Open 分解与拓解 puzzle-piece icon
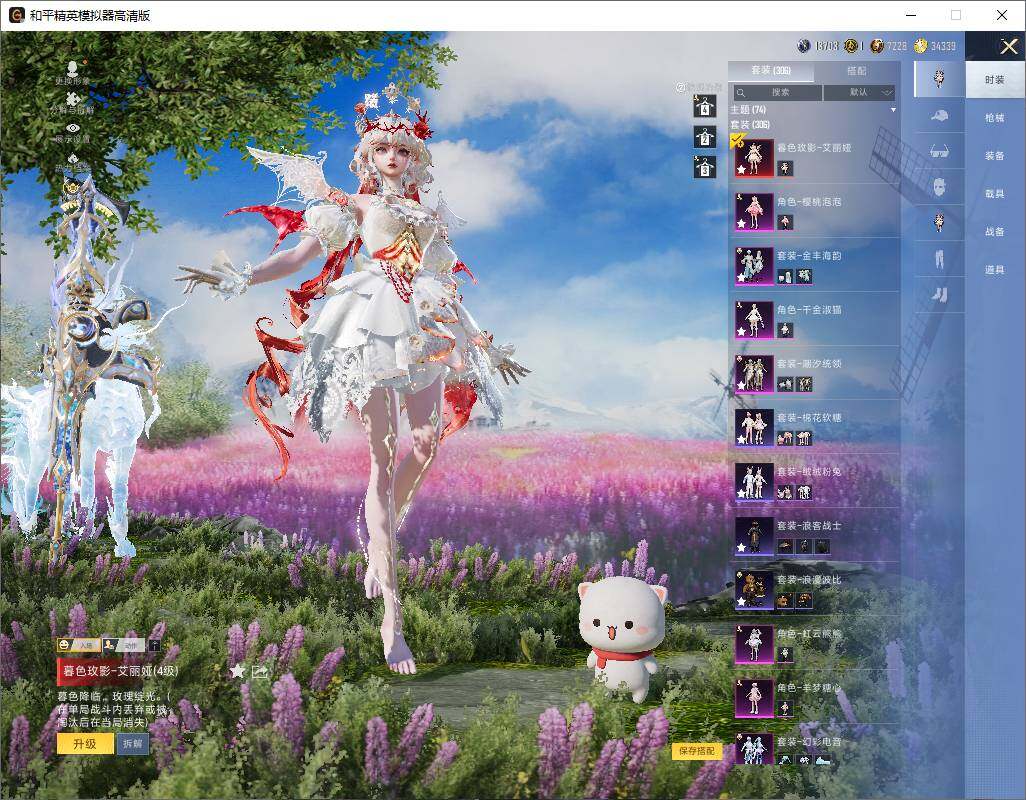This screenshot has width=1026, height=800. click(x=72, y=99)
